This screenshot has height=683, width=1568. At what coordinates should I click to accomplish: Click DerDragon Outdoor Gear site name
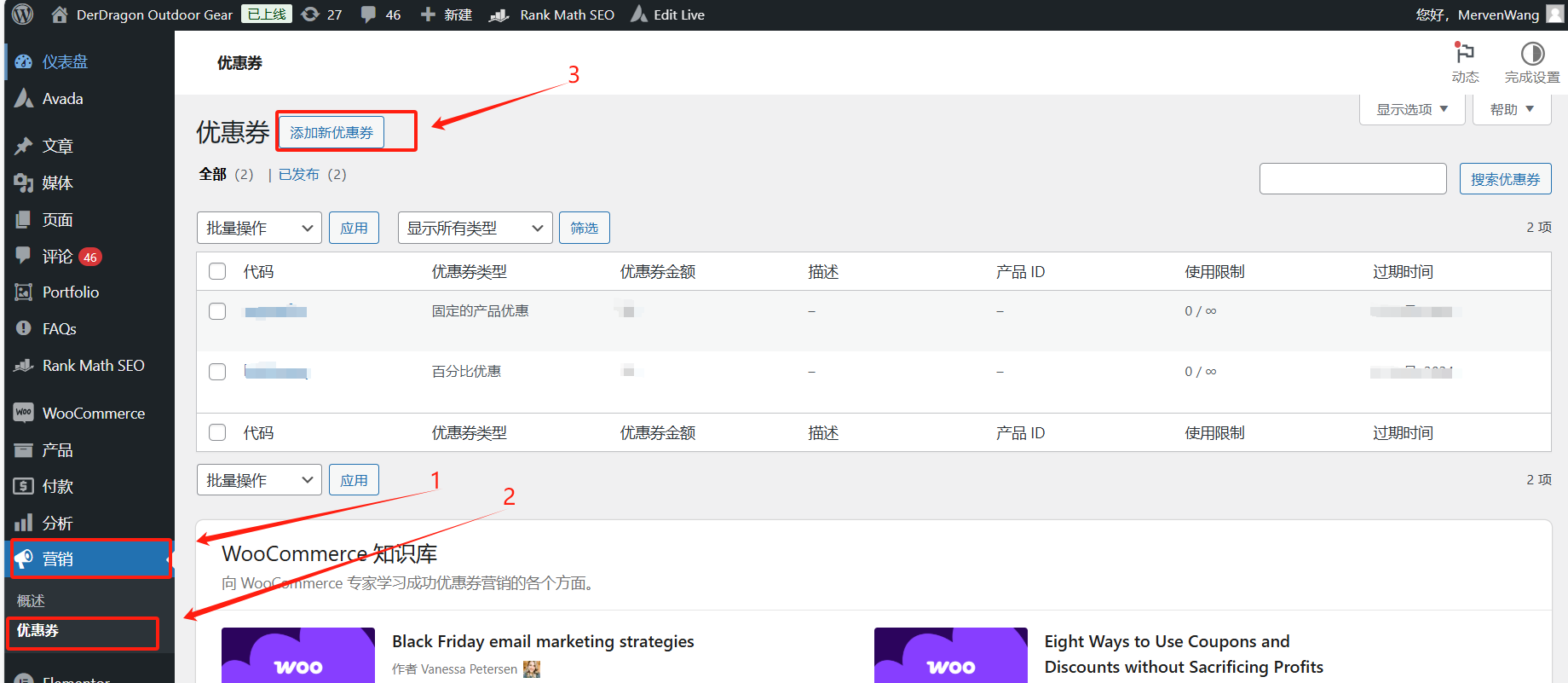pyautogui.click(x=154, y=14)
